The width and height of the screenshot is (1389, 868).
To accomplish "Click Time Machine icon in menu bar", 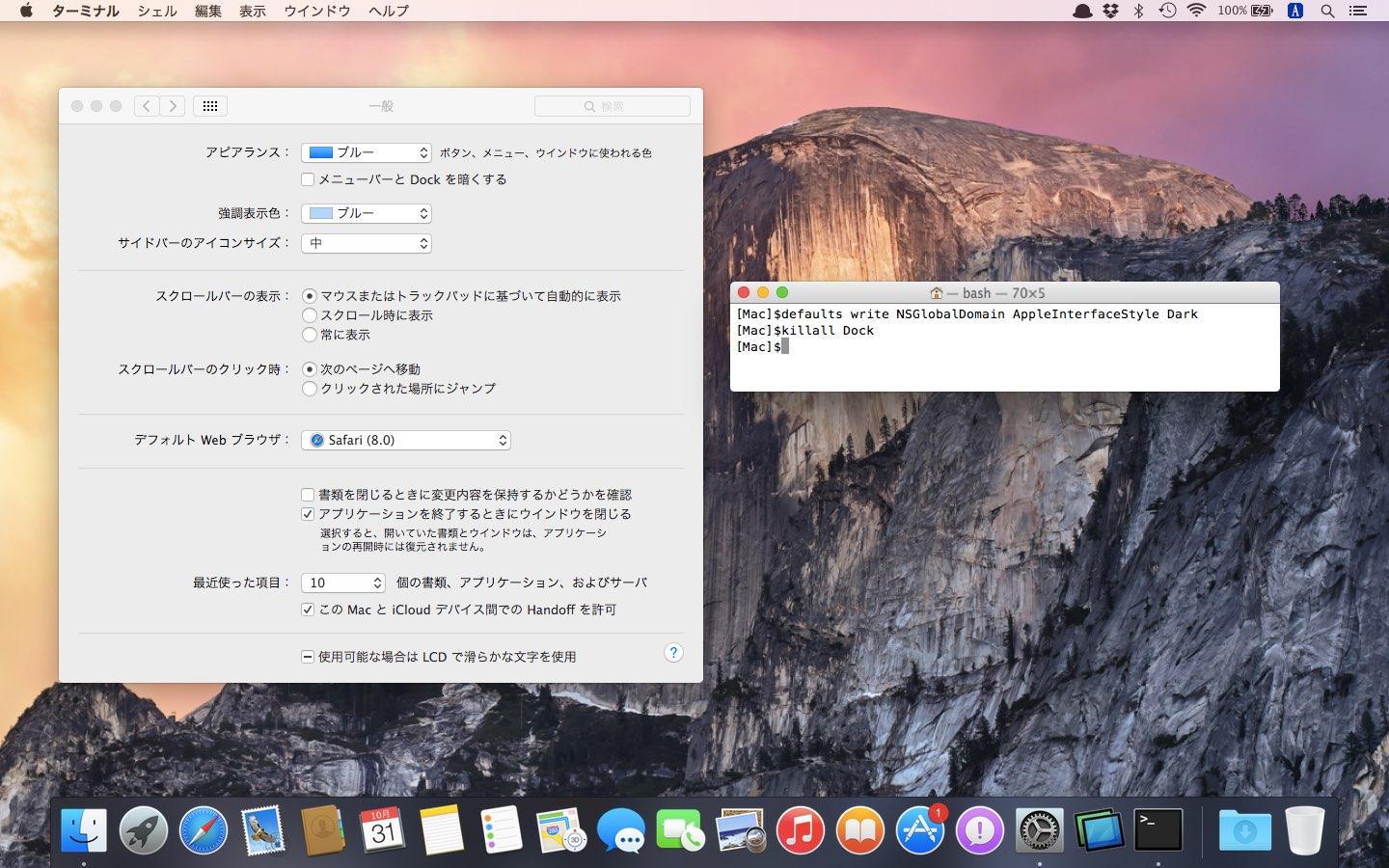I will coord(1167,11).
